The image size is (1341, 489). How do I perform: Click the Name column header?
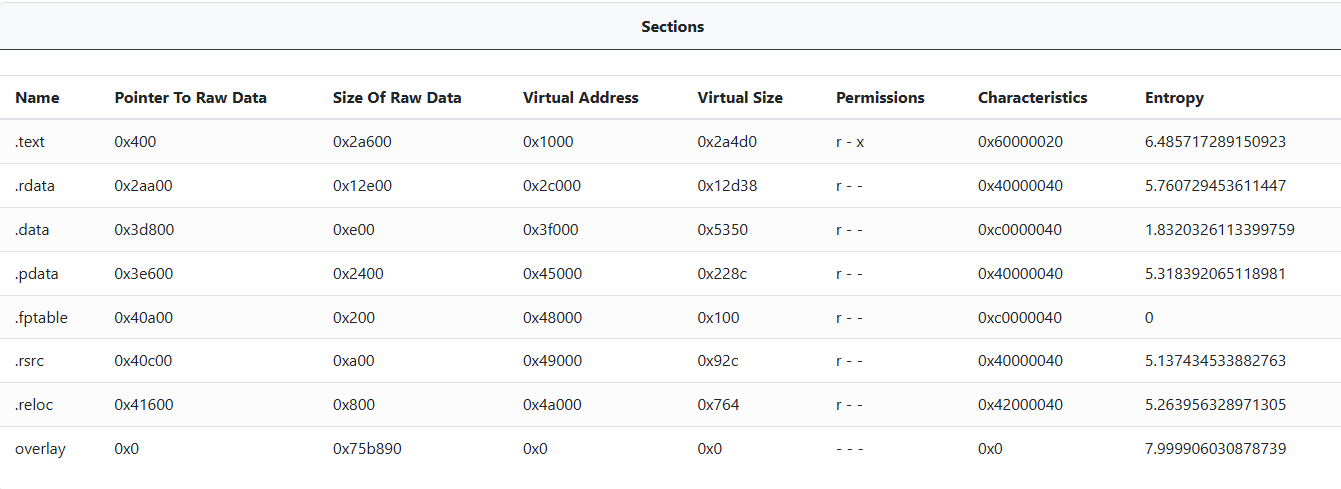[37, 98]
